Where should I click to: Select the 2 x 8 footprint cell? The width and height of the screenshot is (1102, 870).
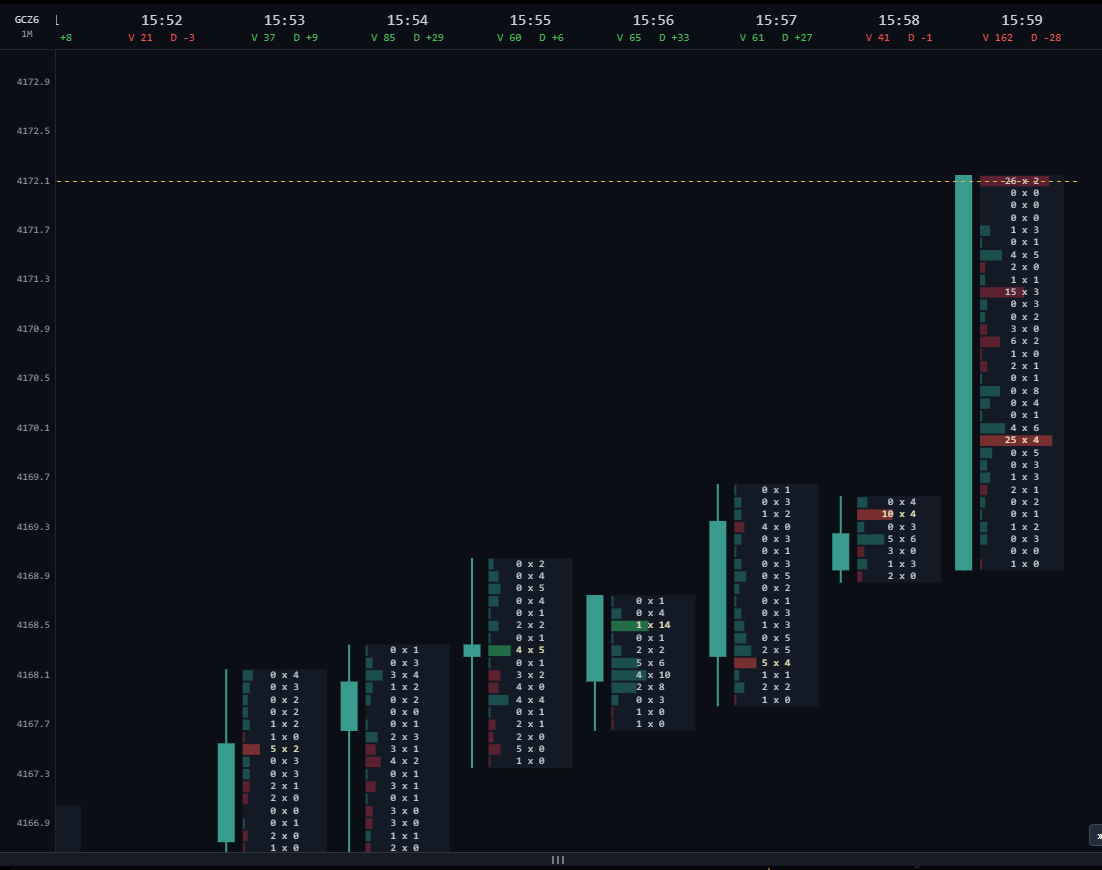click(653, 687)
